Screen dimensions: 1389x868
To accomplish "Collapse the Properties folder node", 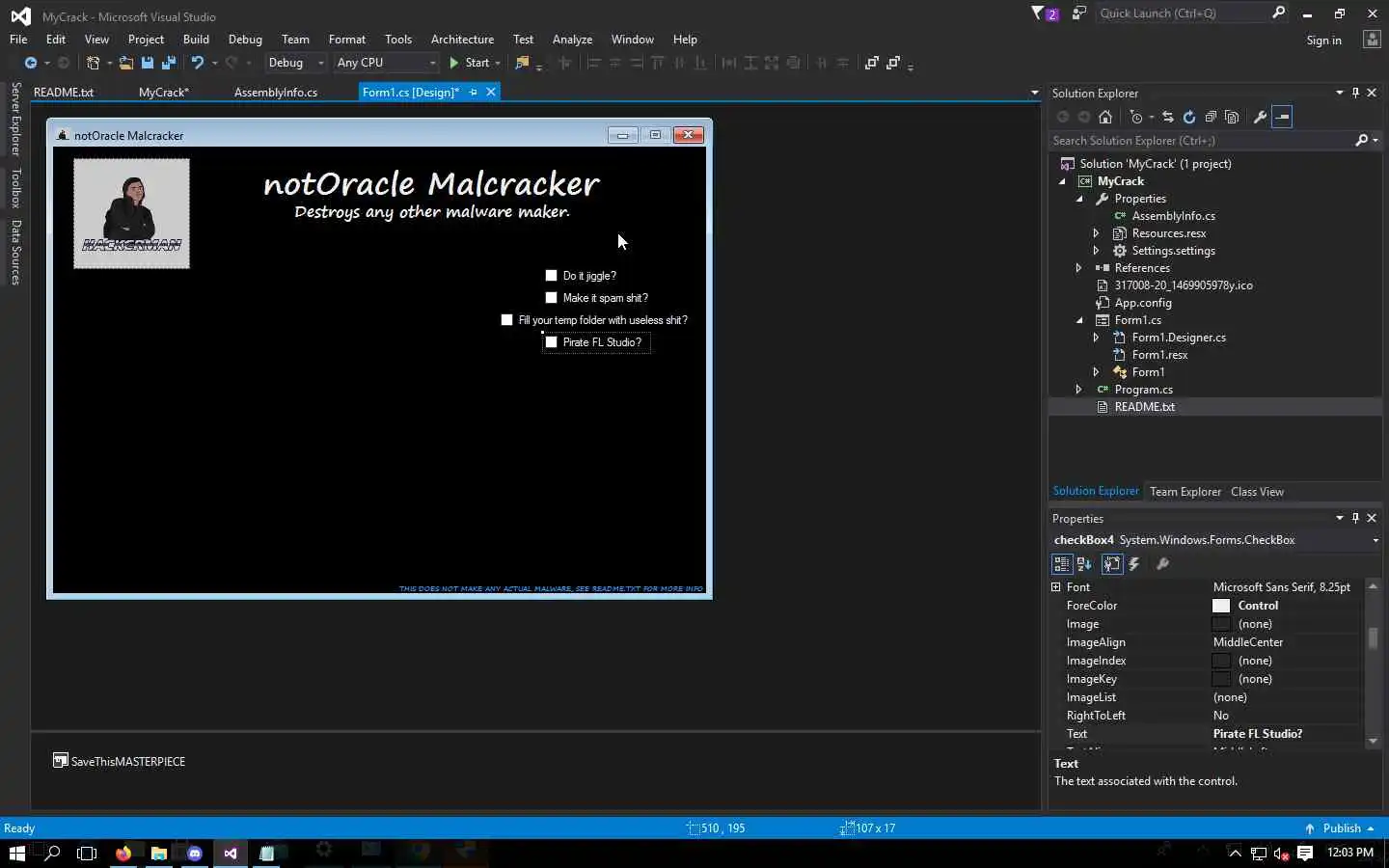I will point(1079,199).
